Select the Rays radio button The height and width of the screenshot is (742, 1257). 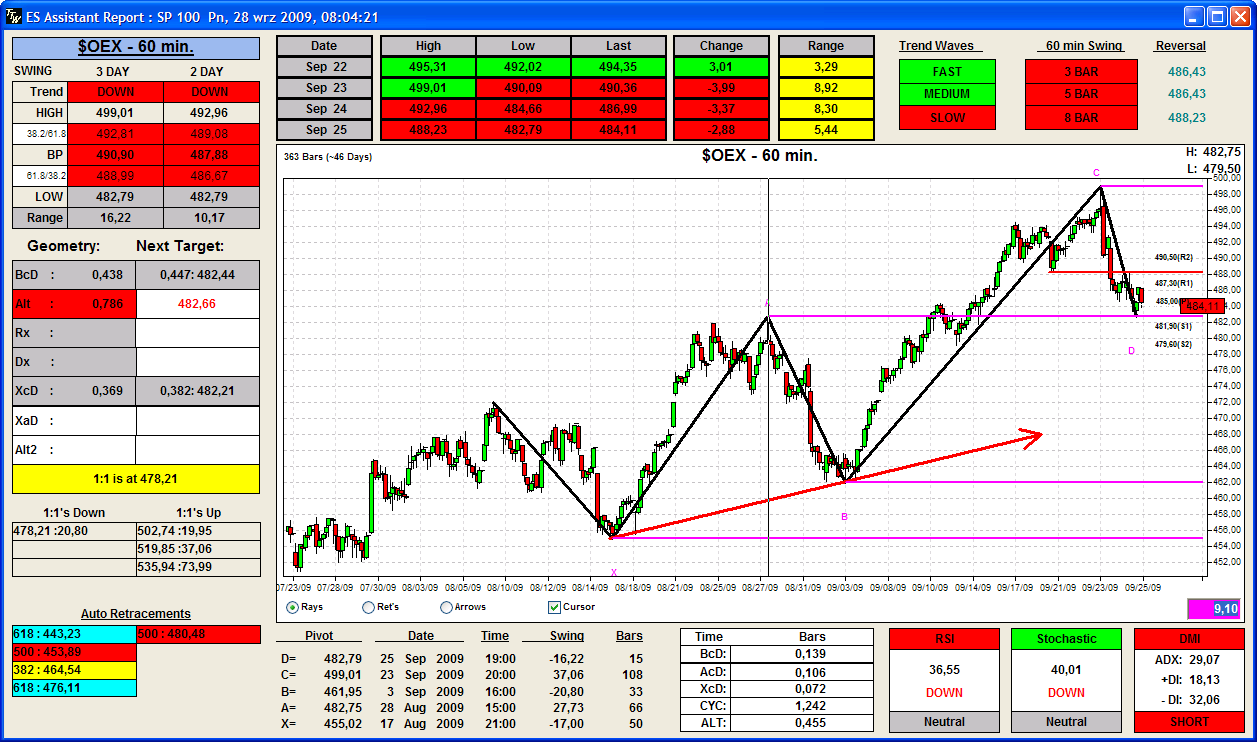[x=293, y=607]
